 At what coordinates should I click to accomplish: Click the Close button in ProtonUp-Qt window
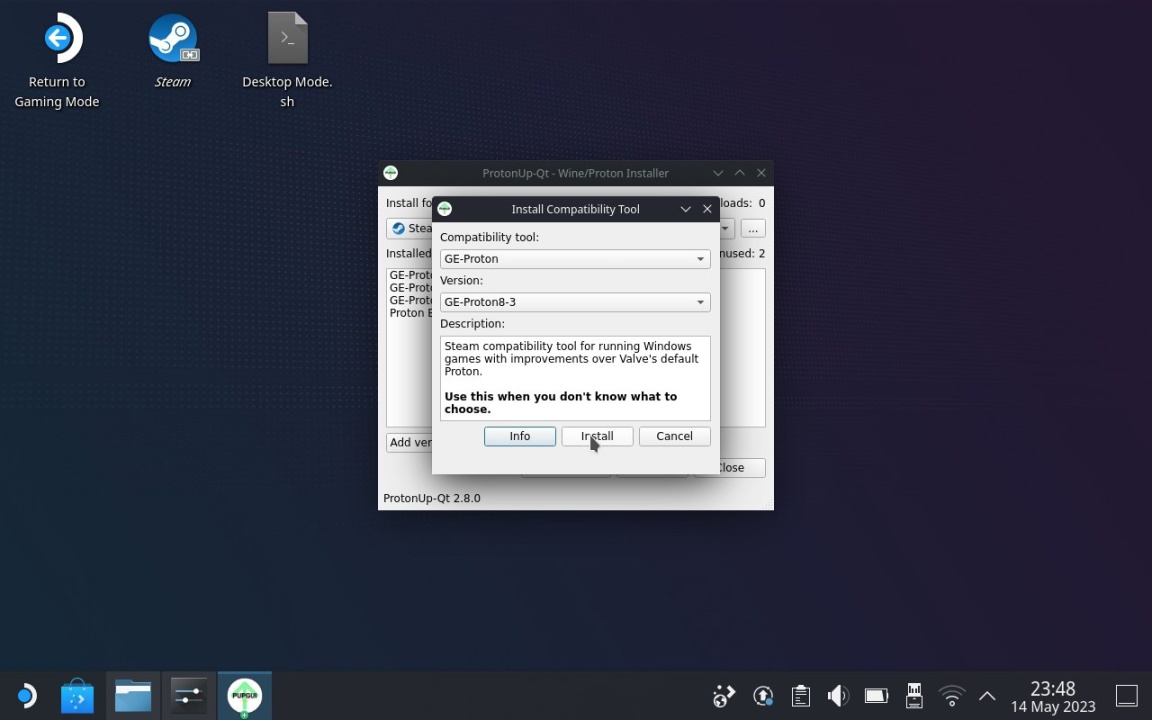743,468
